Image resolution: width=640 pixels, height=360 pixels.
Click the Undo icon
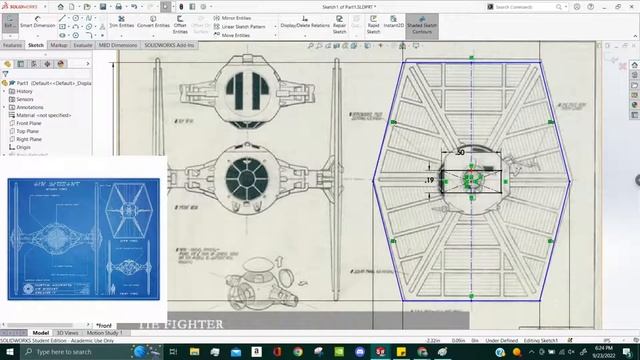(134, 7)
